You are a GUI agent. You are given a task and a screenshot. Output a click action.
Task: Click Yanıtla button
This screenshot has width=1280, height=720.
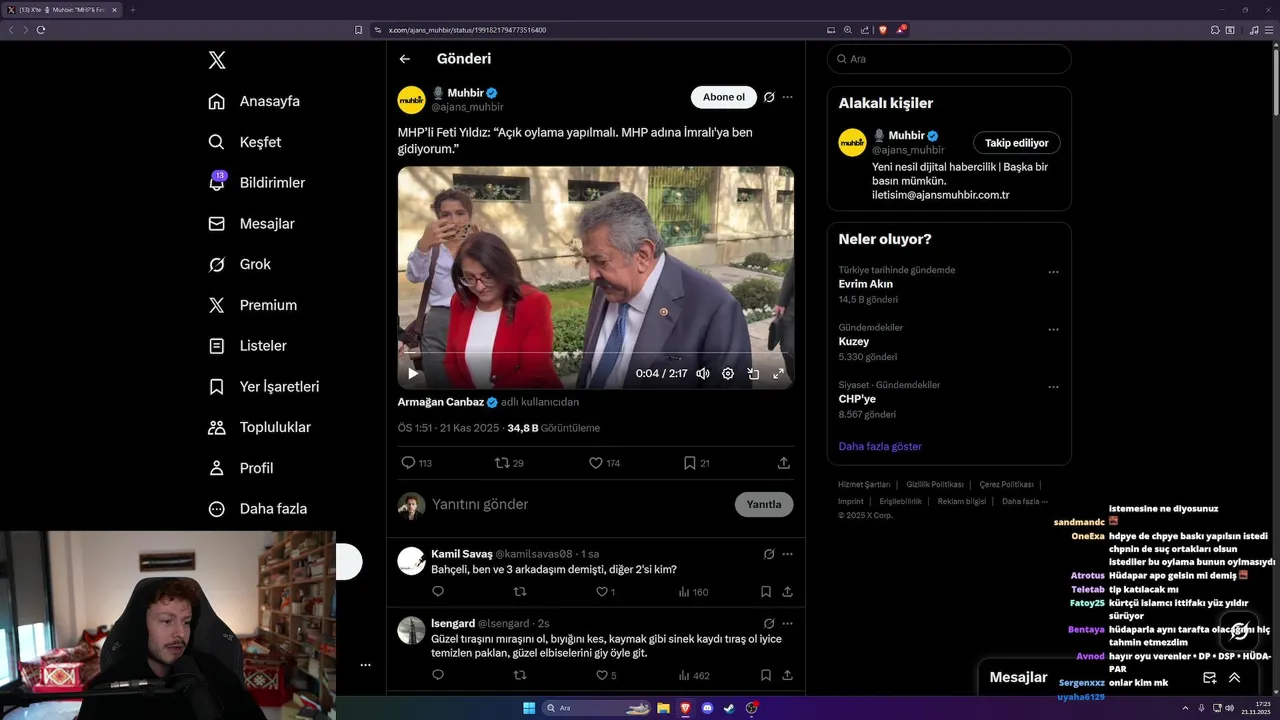[764, 505]
